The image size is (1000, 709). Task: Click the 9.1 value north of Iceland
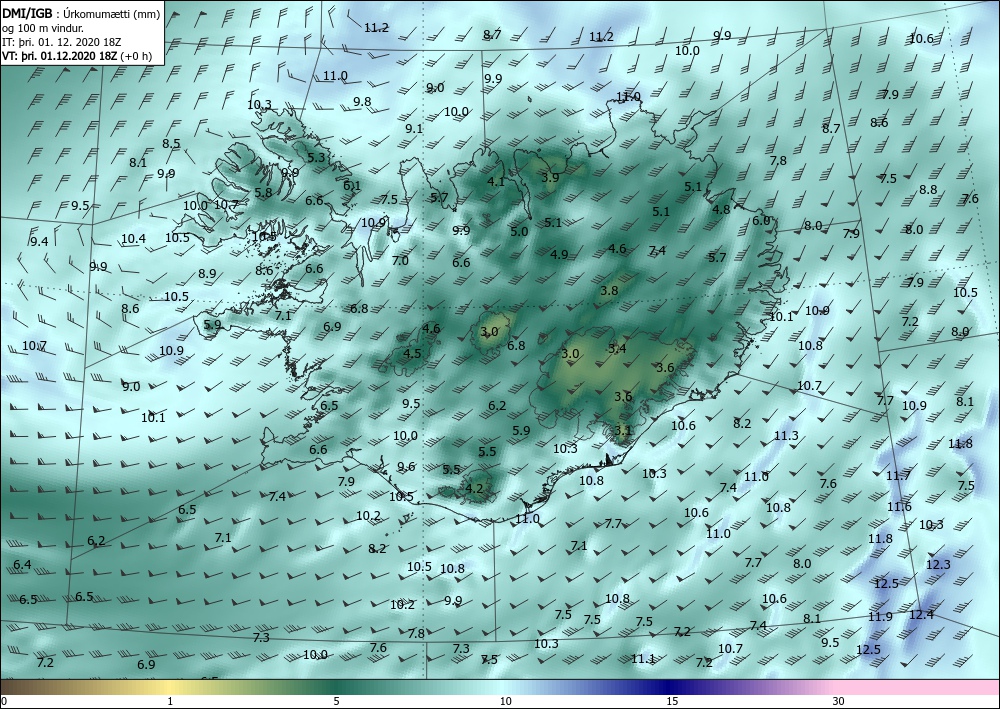pos(414,129)
